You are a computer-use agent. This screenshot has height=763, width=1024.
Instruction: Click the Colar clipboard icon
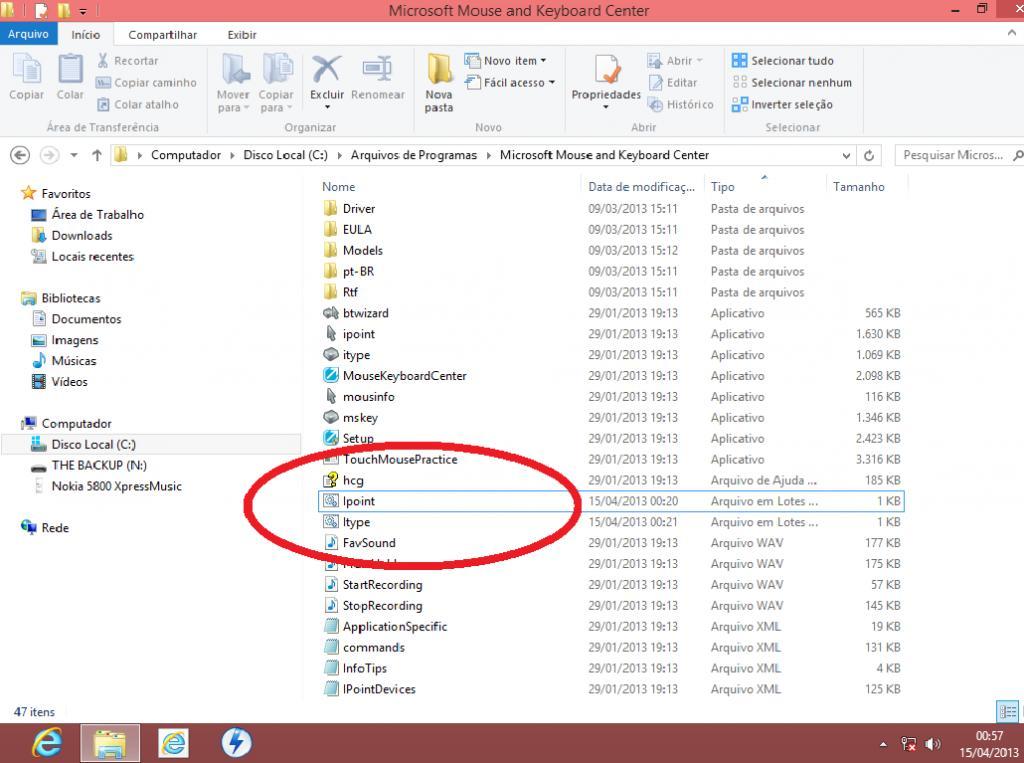70,77
